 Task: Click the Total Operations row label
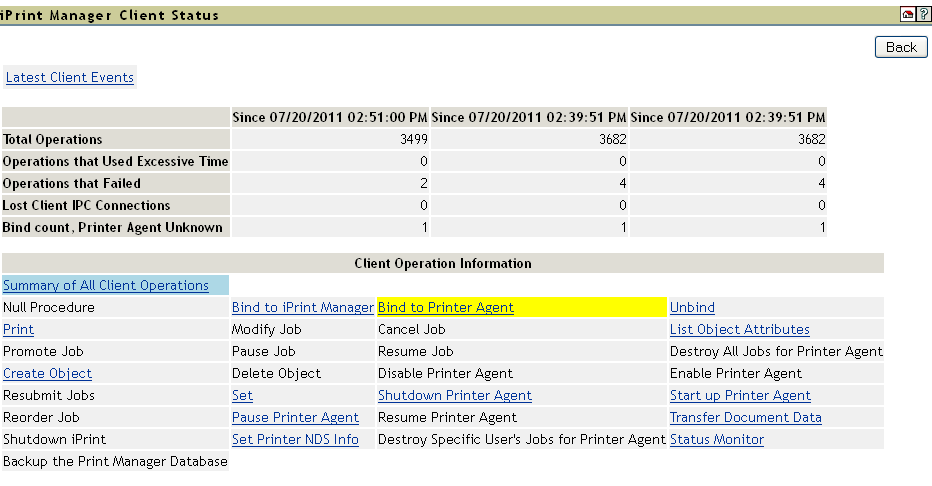click(x=53, y=139)
